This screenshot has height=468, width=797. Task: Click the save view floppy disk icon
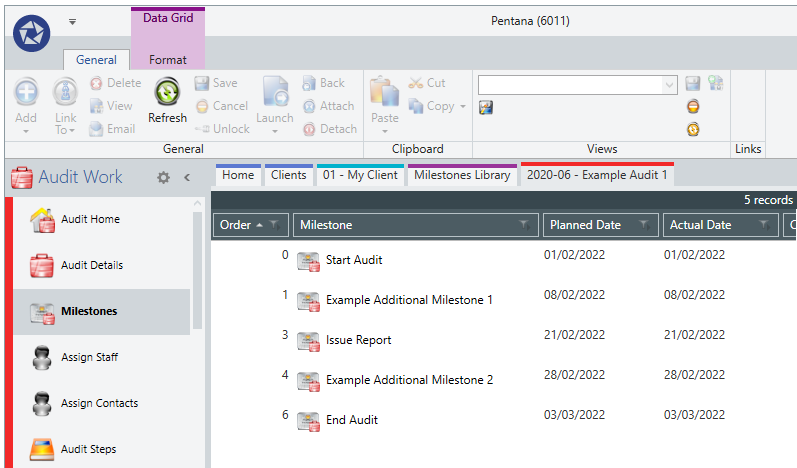693,83
